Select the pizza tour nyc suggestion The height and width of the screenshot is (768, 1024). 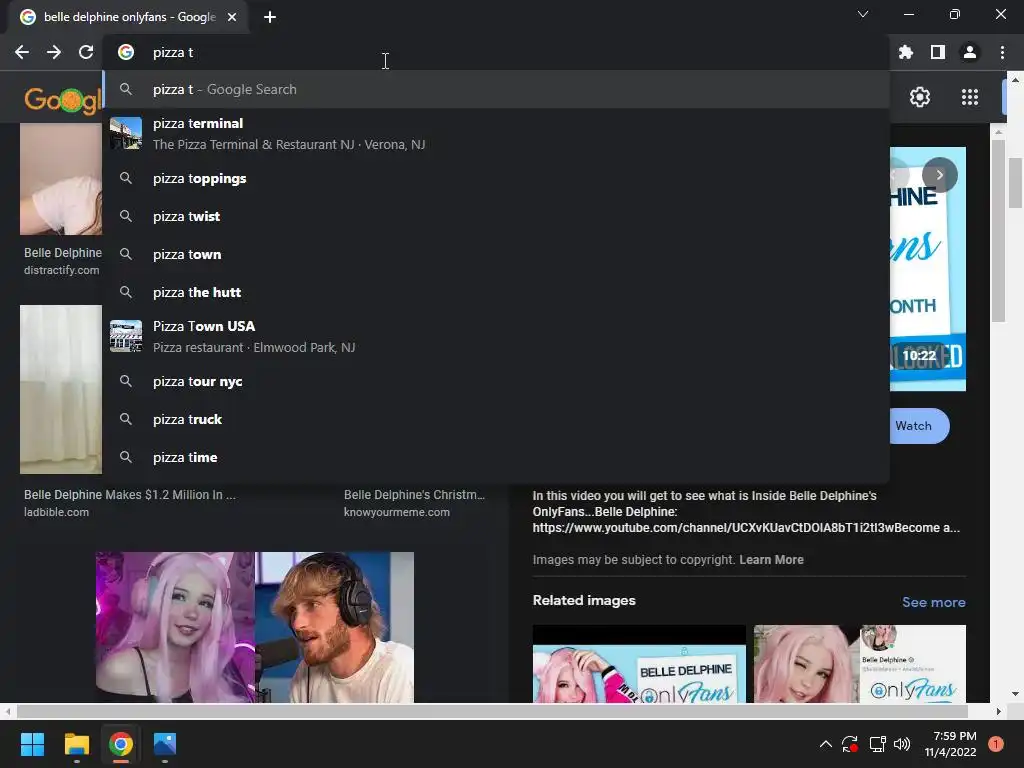496,381
